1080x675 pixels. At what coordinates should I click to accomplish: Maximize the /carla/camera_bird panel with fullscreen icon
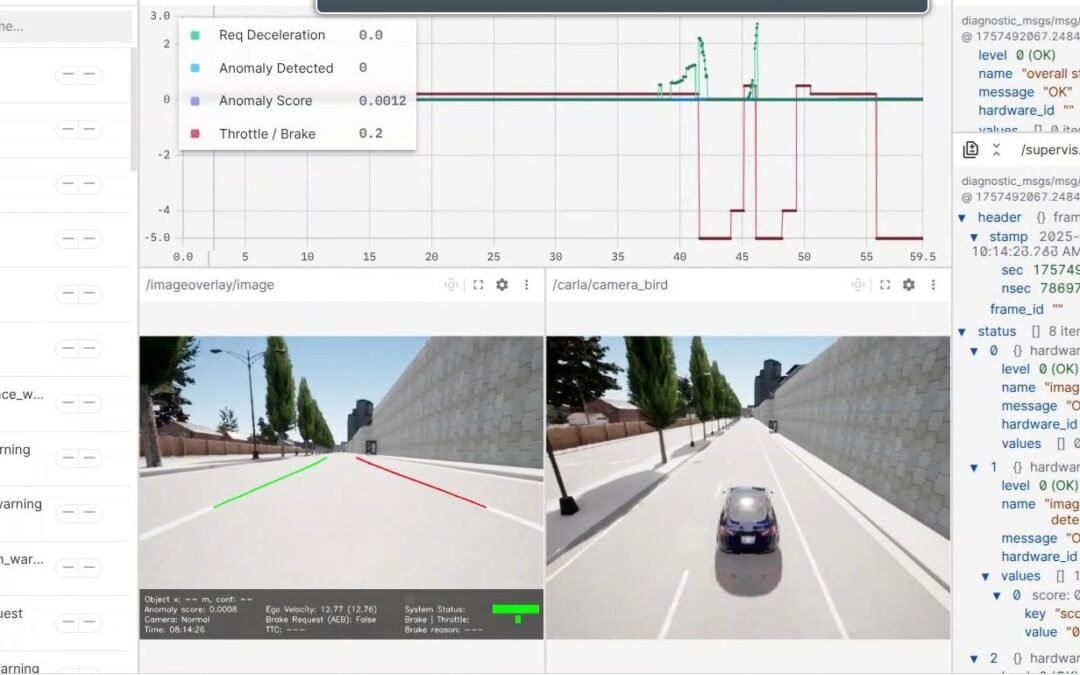(884, 285)
